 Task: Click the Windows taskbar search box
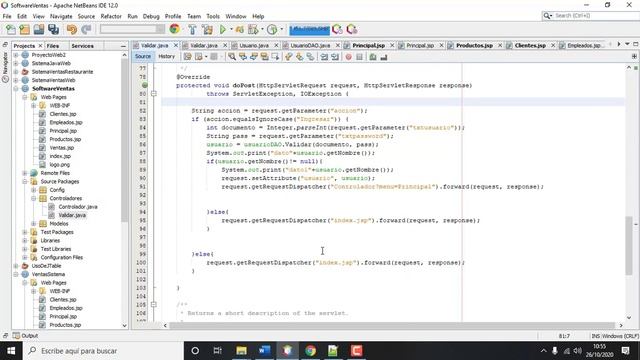[103, 351]
